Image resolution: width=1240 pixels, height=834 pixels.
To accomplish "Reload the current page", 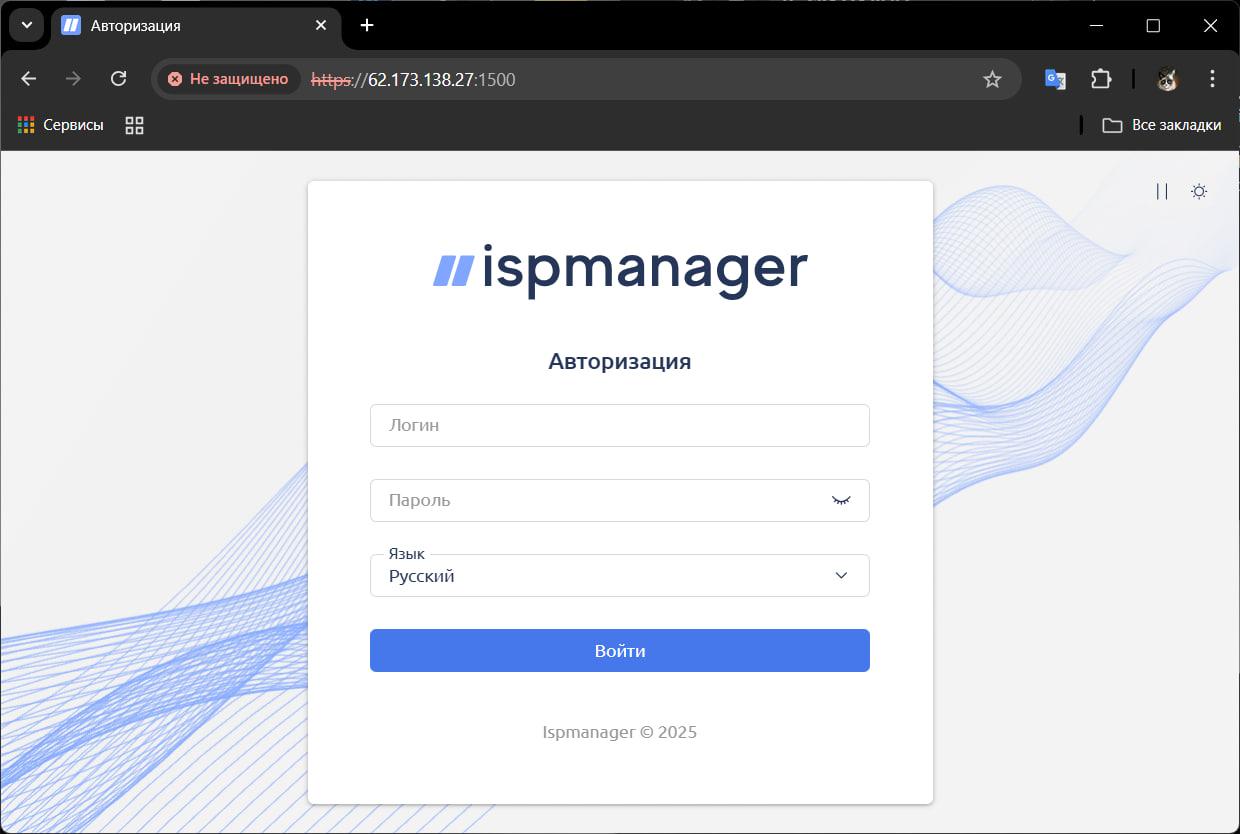I will point(119,78).
